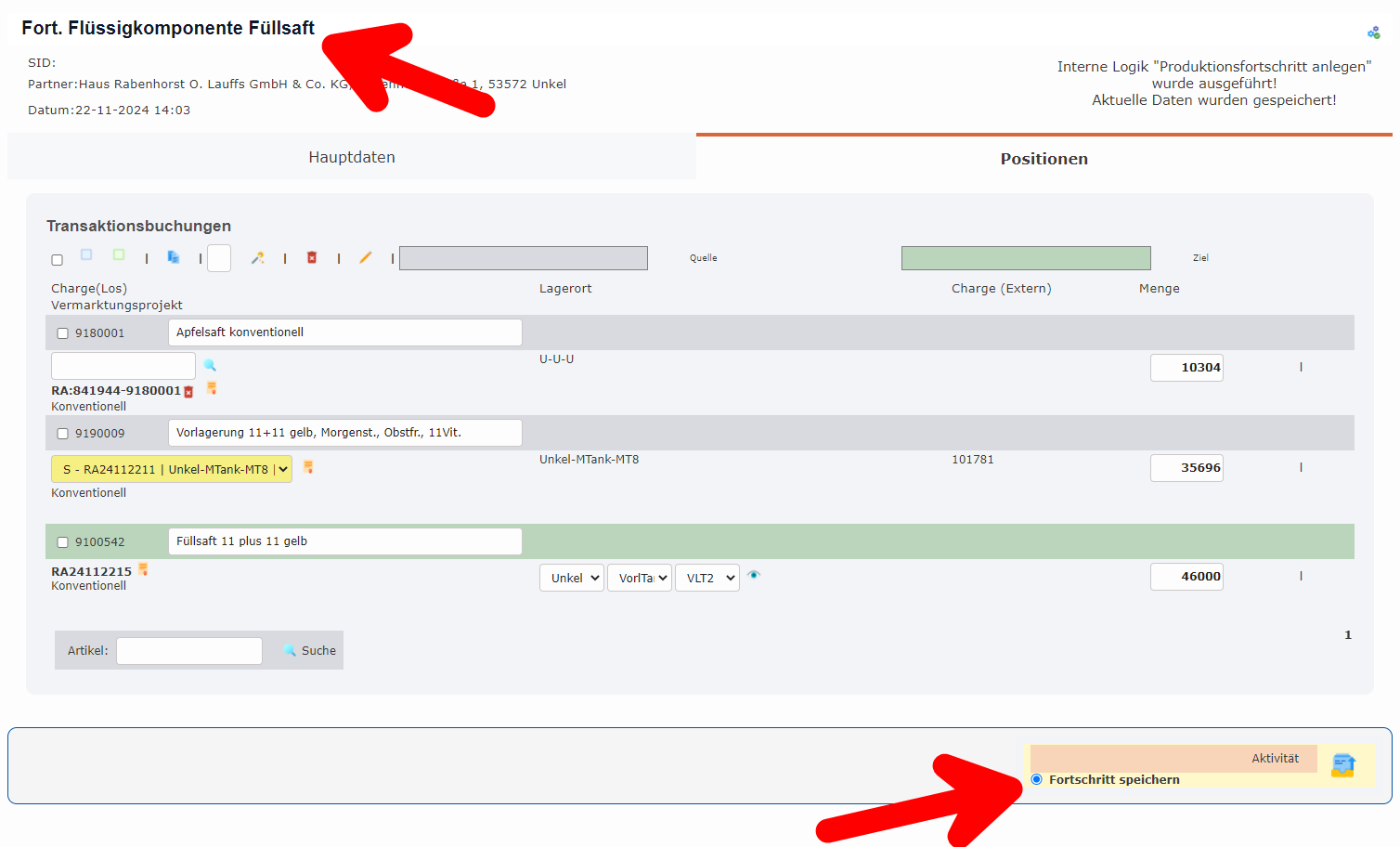Screen dimensions: 1400x847
Task: Delete charge RA:841944-9180001 with red trash icon
Action: tap(188, 392)
